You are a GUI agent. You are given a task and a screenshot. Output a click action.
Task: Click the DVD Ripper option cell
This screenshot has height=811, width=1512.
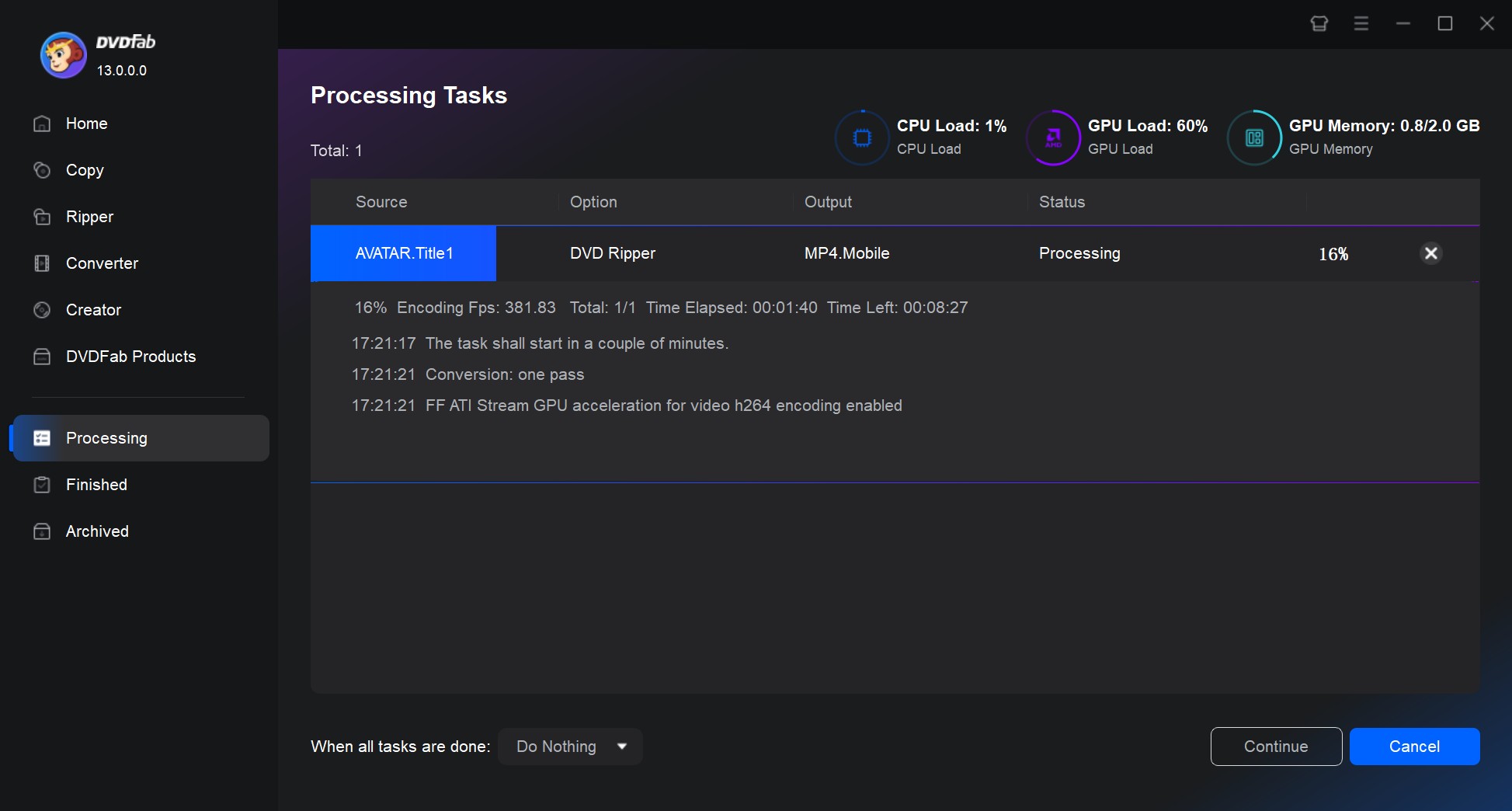613,253
